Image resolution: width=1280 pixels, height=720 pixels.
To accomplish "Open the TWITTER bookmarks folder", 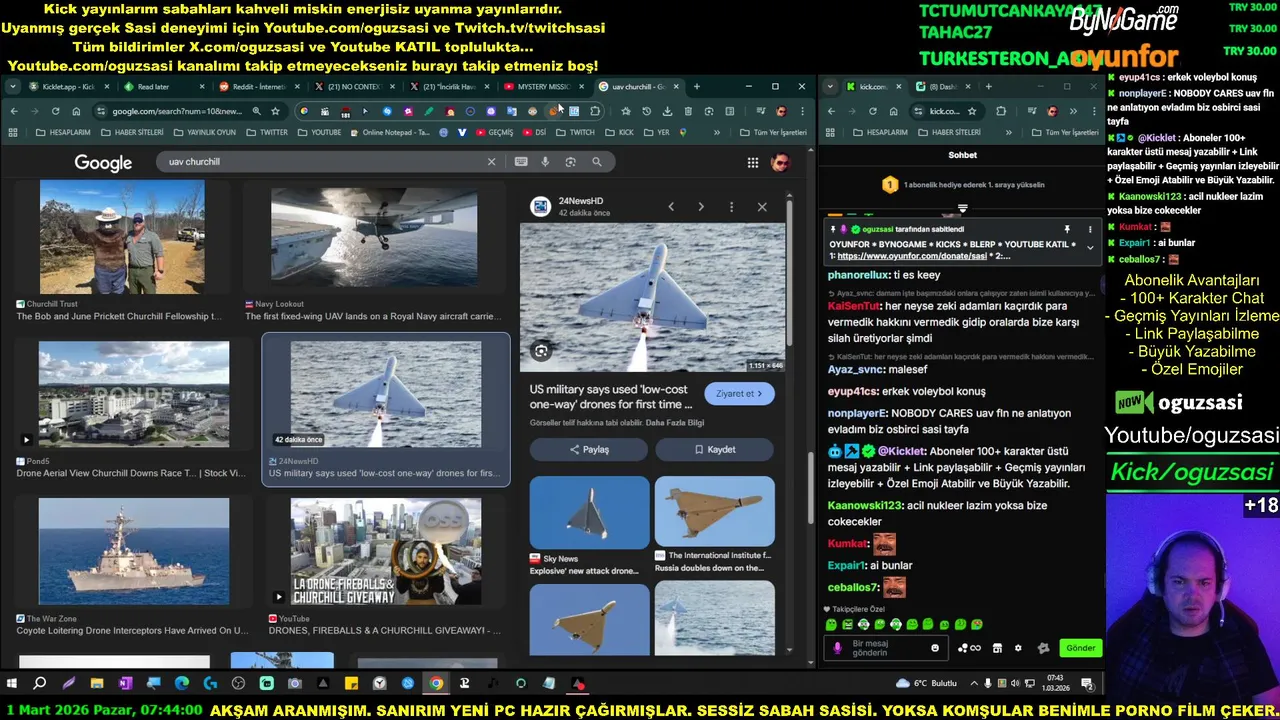I will [267, 132].
